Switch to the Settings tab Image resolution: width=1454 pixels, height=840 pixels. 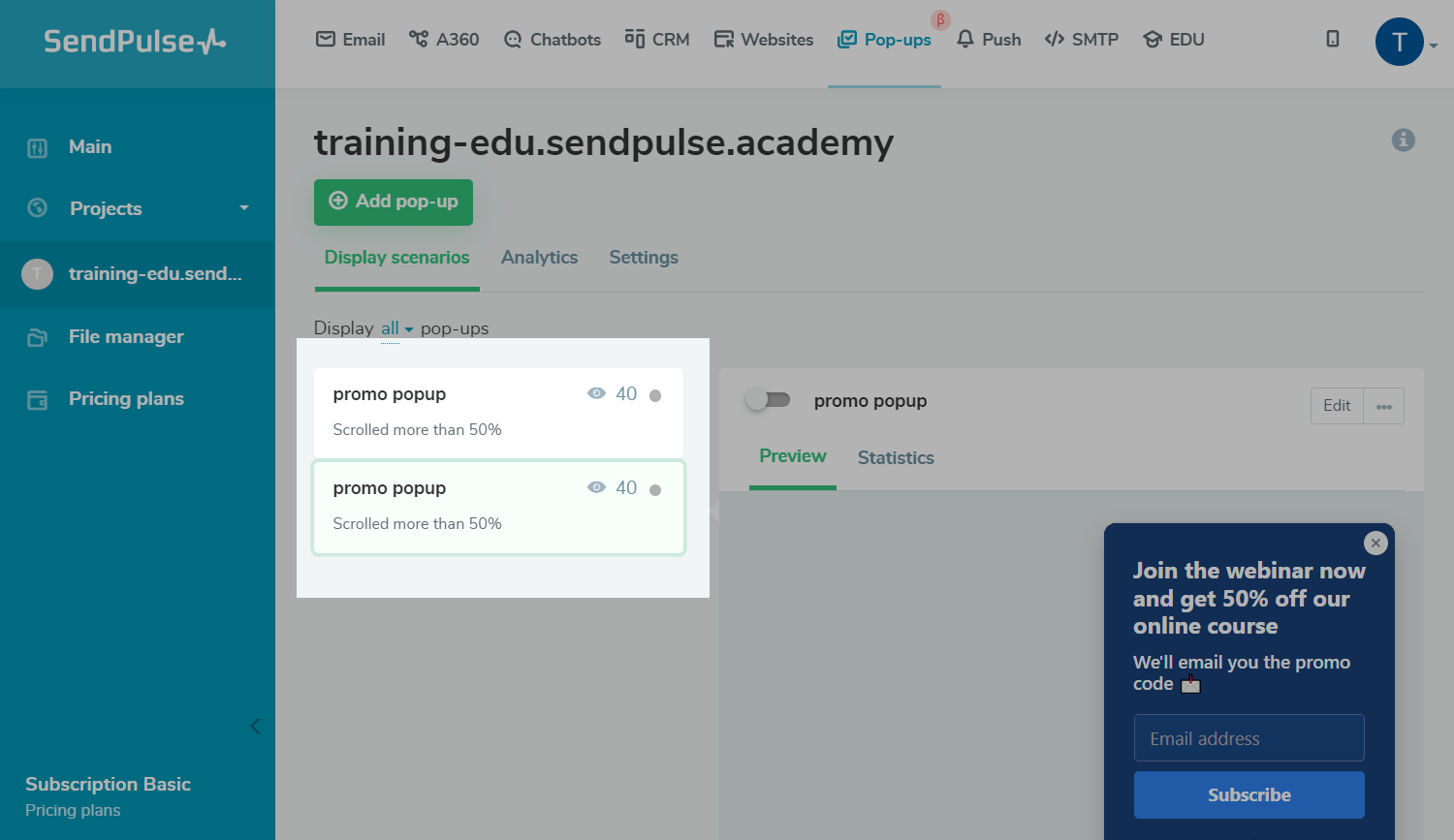(644, 258)
